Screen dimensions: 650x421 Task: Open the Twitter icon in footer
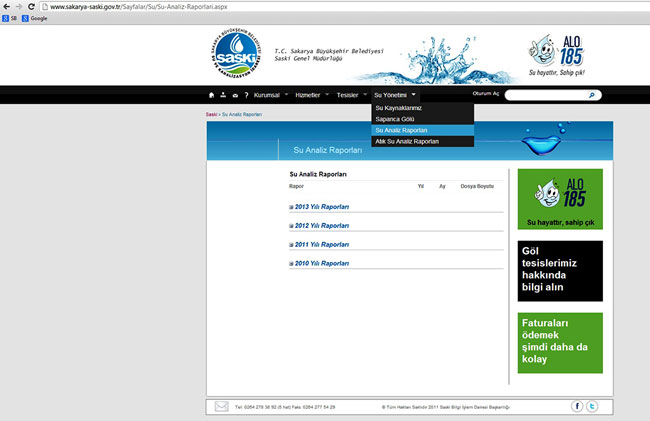point(591,406)
